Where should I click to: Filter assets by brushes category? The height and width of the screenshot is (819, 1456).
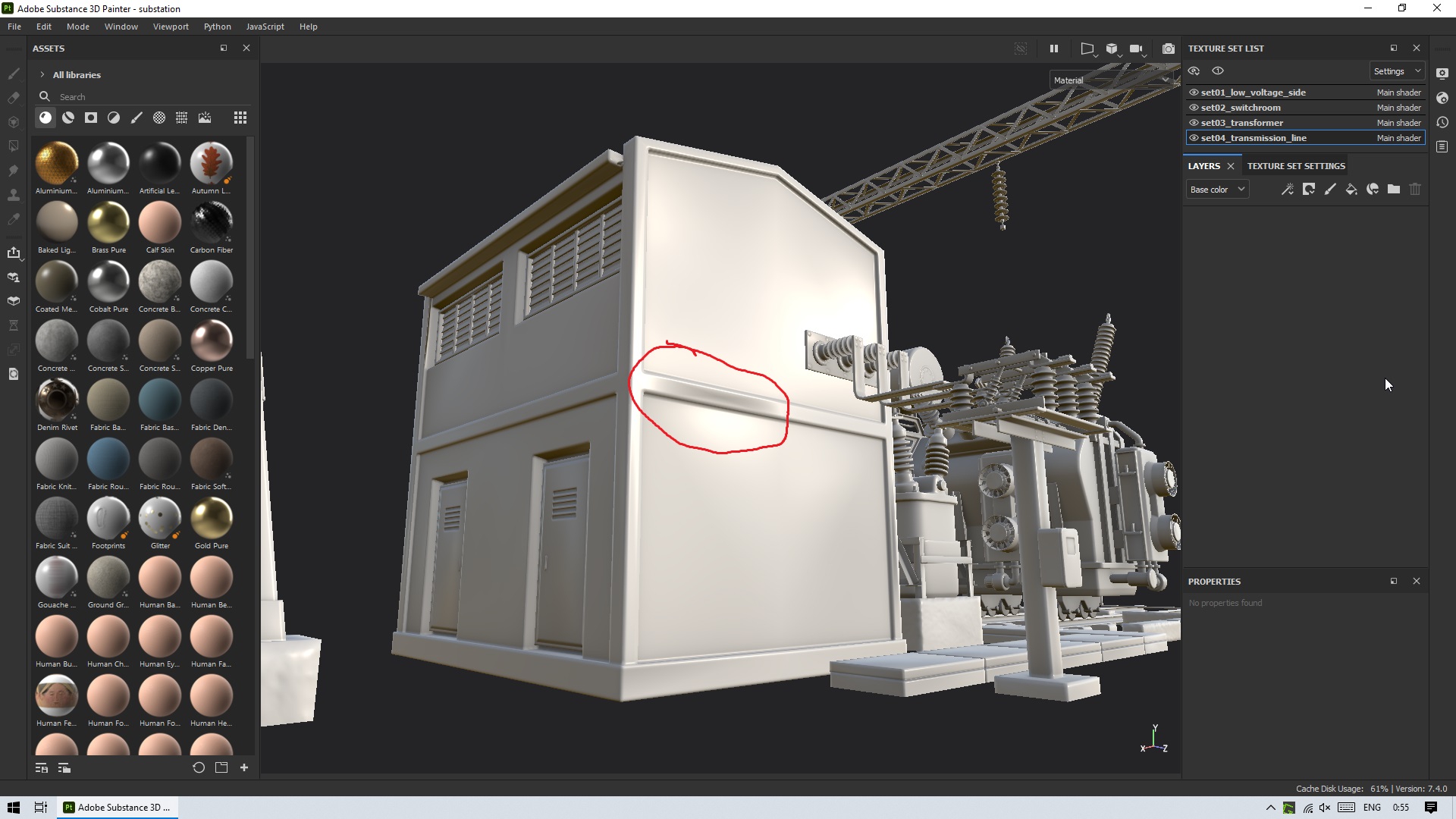point(136,118)
